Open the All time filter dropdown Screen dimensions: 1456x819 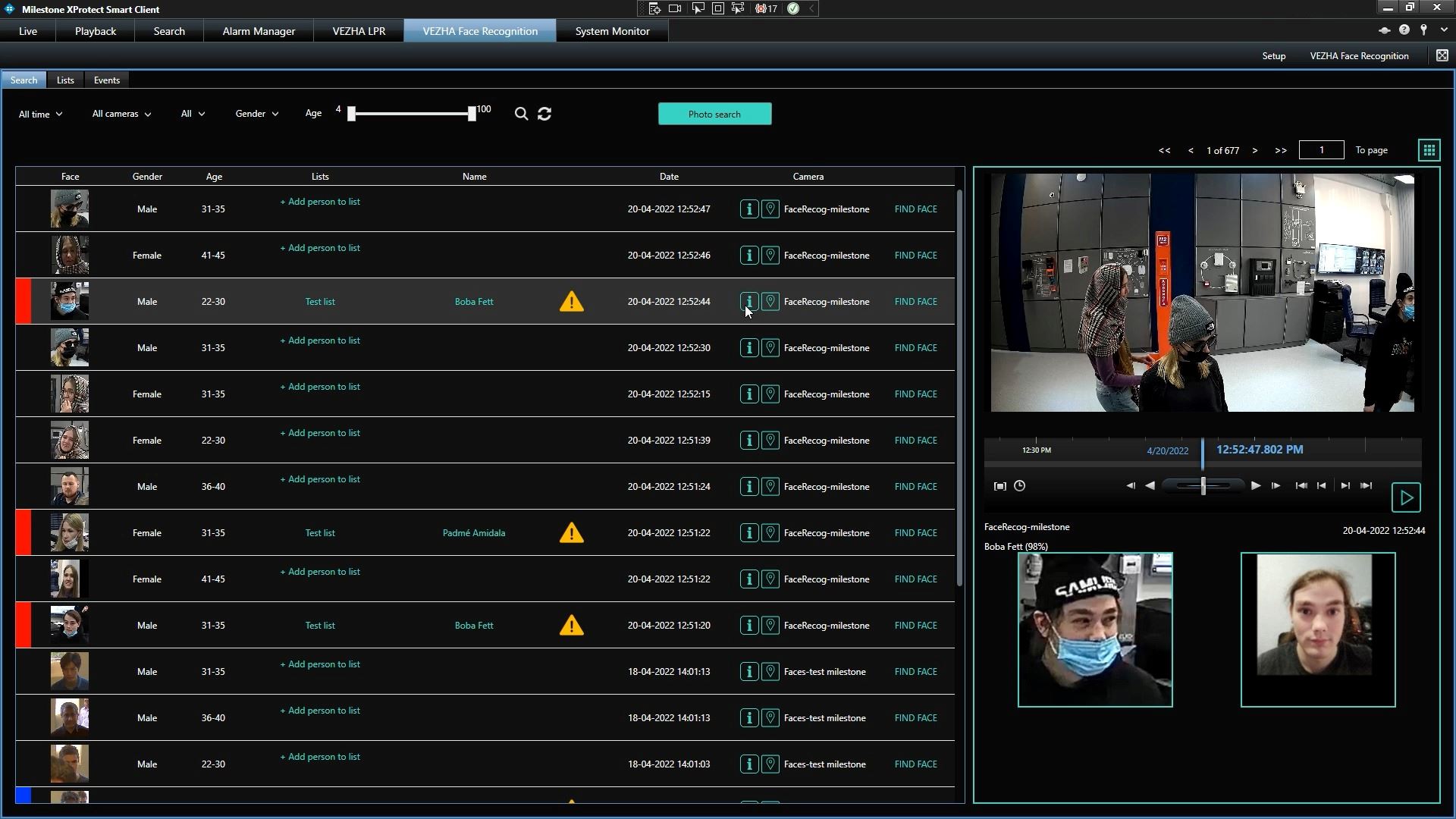[40, 115]
